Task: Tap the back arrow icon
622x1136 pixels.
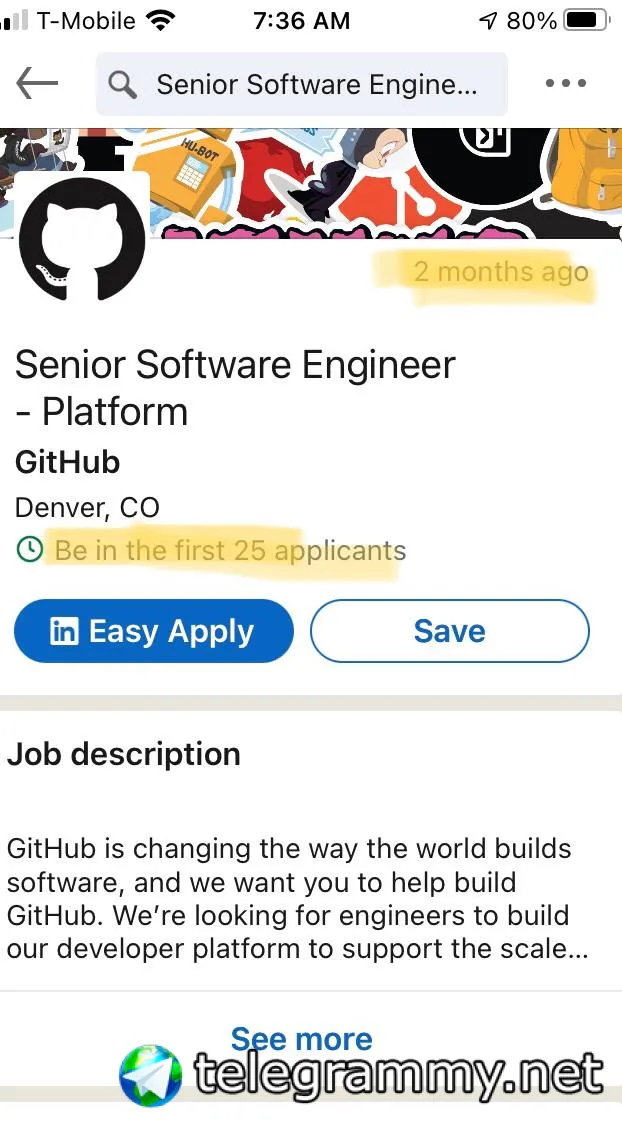Action: 37,83
